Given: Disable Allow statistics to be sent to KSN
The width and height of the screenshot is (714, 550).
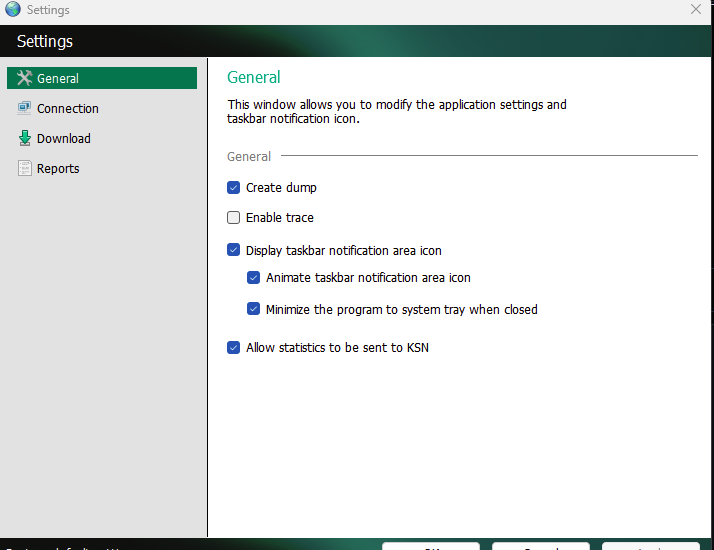Looking at the screenshot, I should click(x=234, y=348).
